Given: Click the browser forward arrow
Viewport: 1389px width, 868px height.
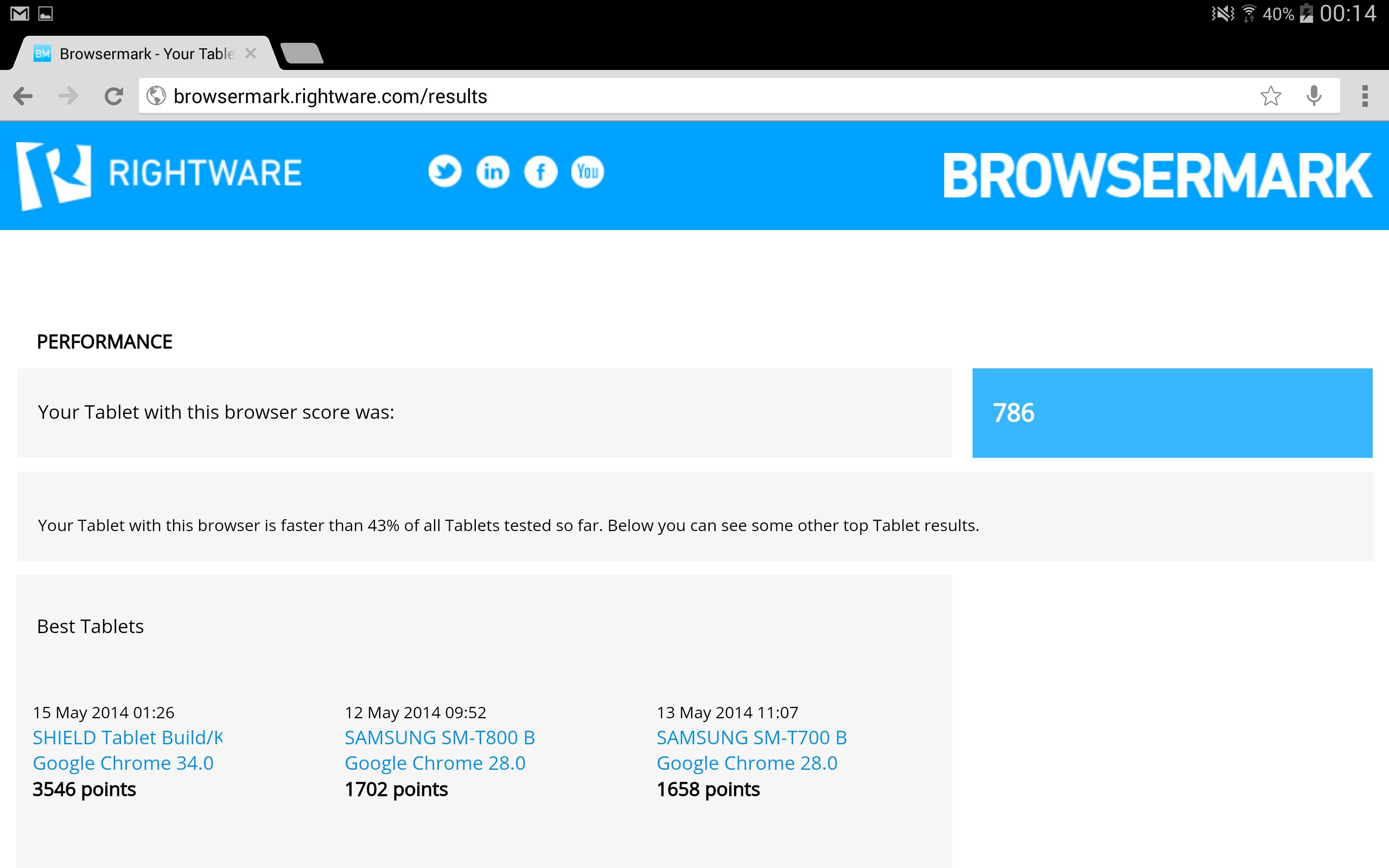Looking at the screenshot, I should [x=68, y=96].
